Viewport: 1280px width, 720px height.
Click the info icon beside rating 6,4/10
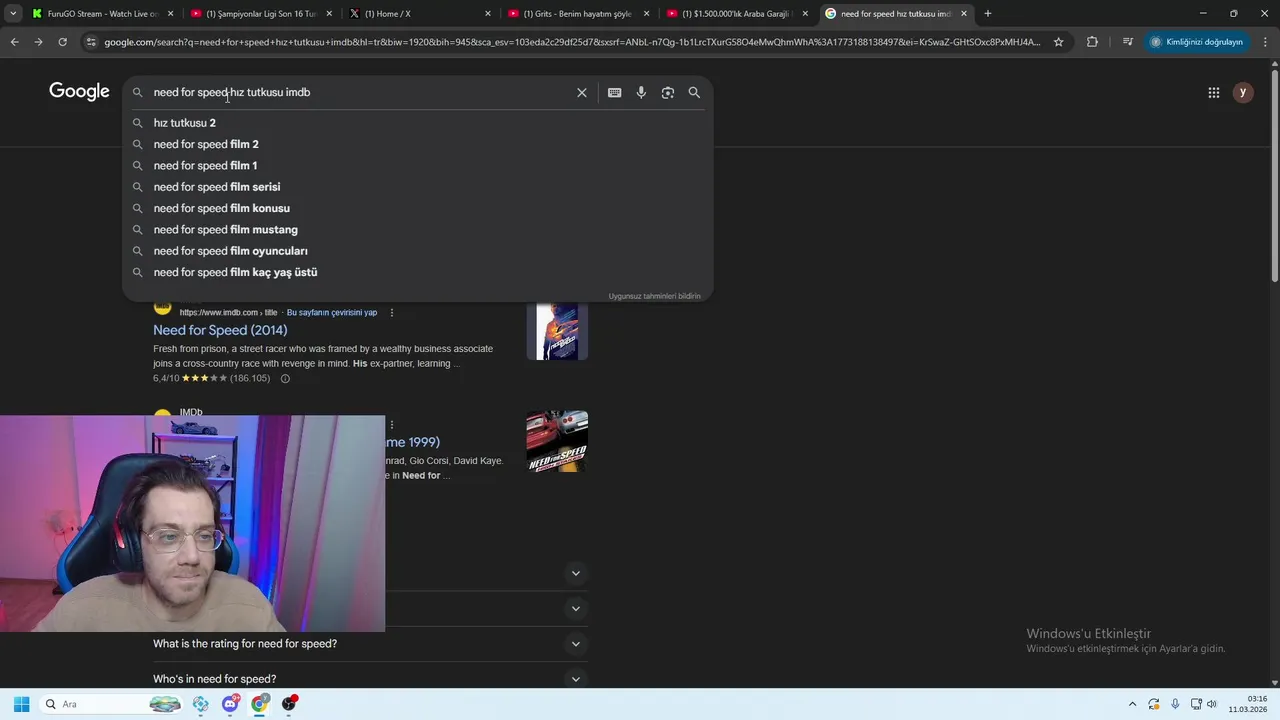coord(285,379)
